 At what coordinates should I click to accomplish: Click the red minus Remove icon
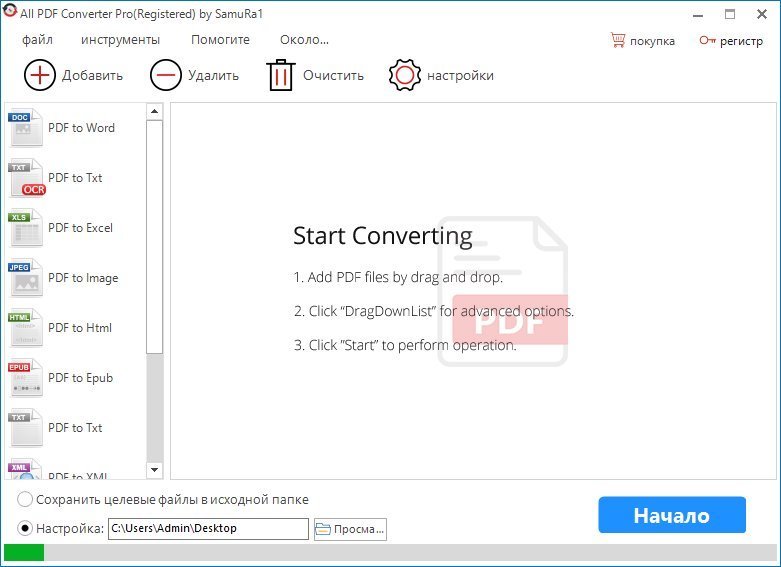[x=165, y=75]
